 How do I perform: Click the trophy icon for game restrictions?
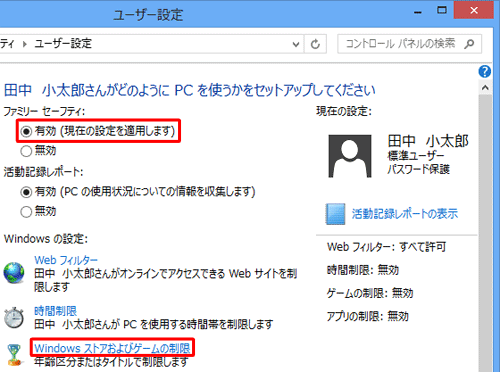point(14,355)
